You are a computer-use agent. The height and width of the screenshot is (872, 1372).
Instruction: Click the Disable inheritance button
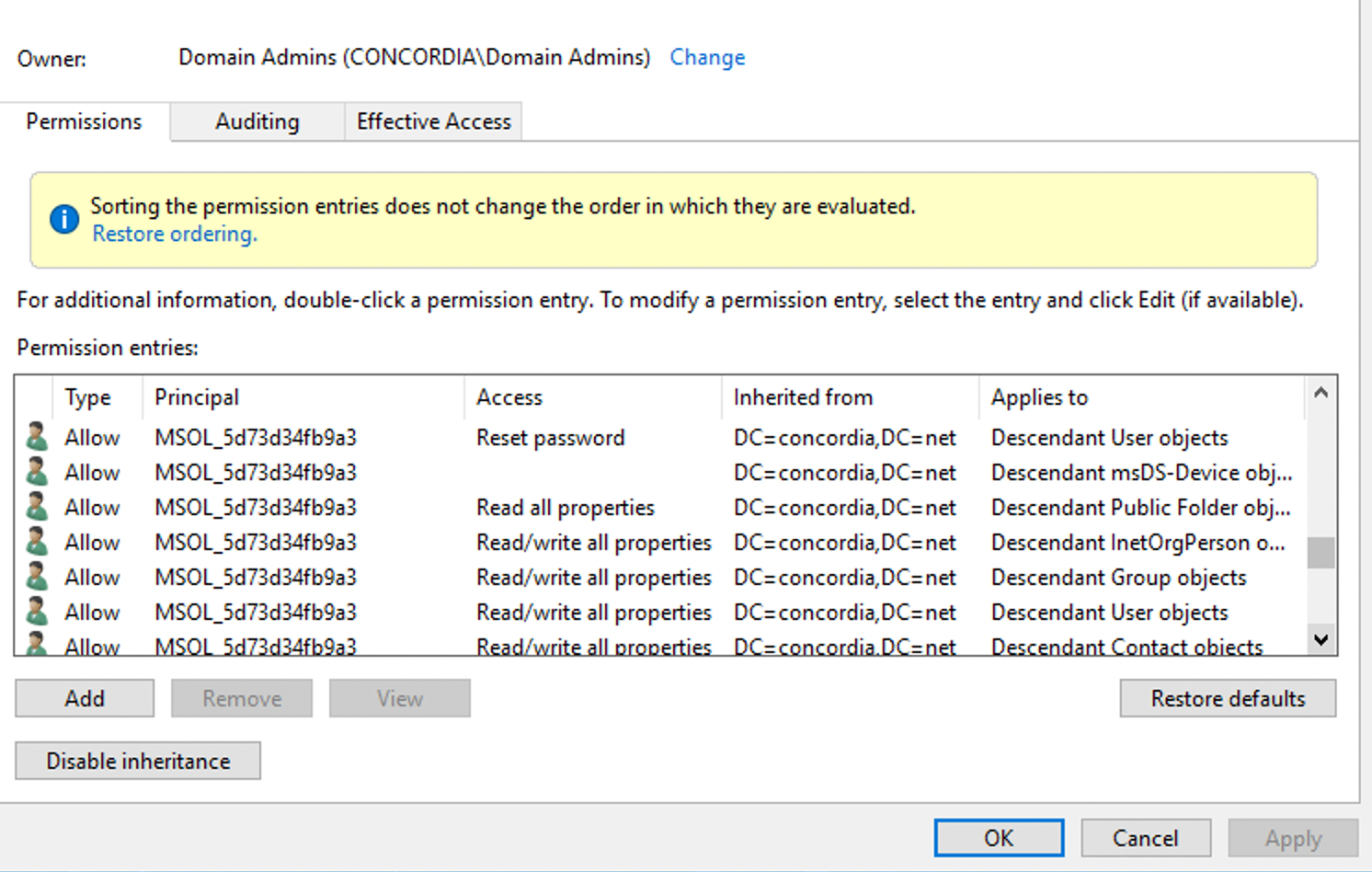click(x=137, y=760)
